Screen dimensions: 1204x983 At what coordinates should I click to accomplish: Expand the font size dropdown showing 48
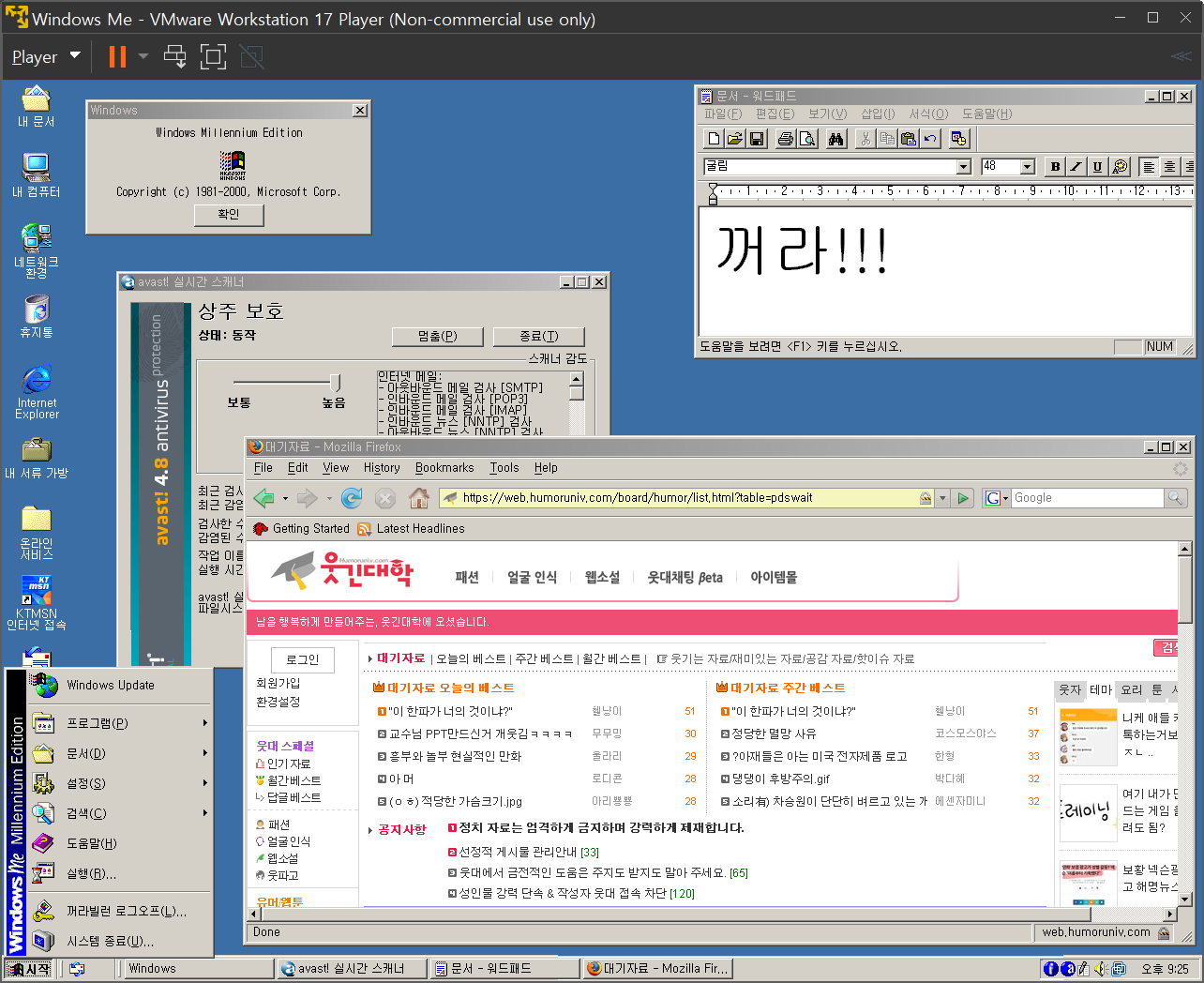(x=1027, y=167)
